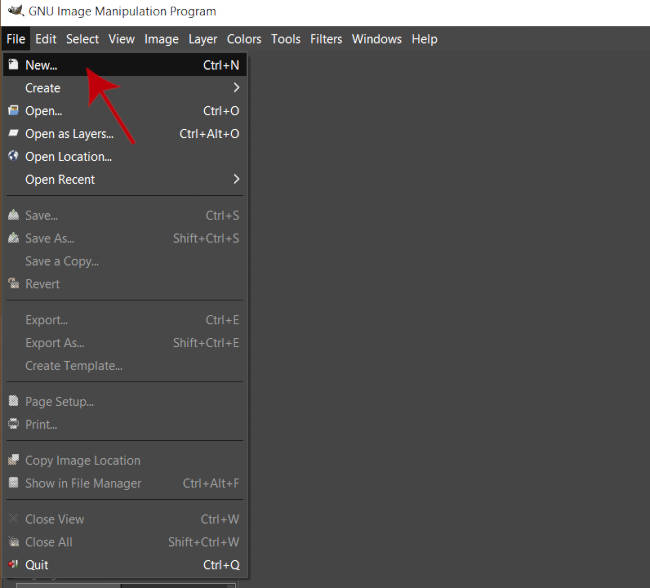Click the Save... menu entry
Viewport: 650px width, 588px height.
click(x=125, y=215)
